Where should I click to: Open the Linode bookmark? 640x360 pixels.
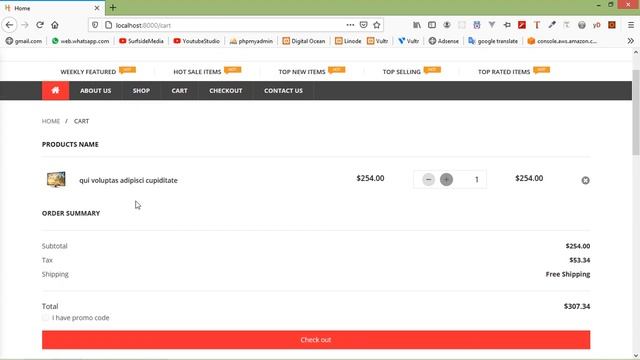coord(348,41)
